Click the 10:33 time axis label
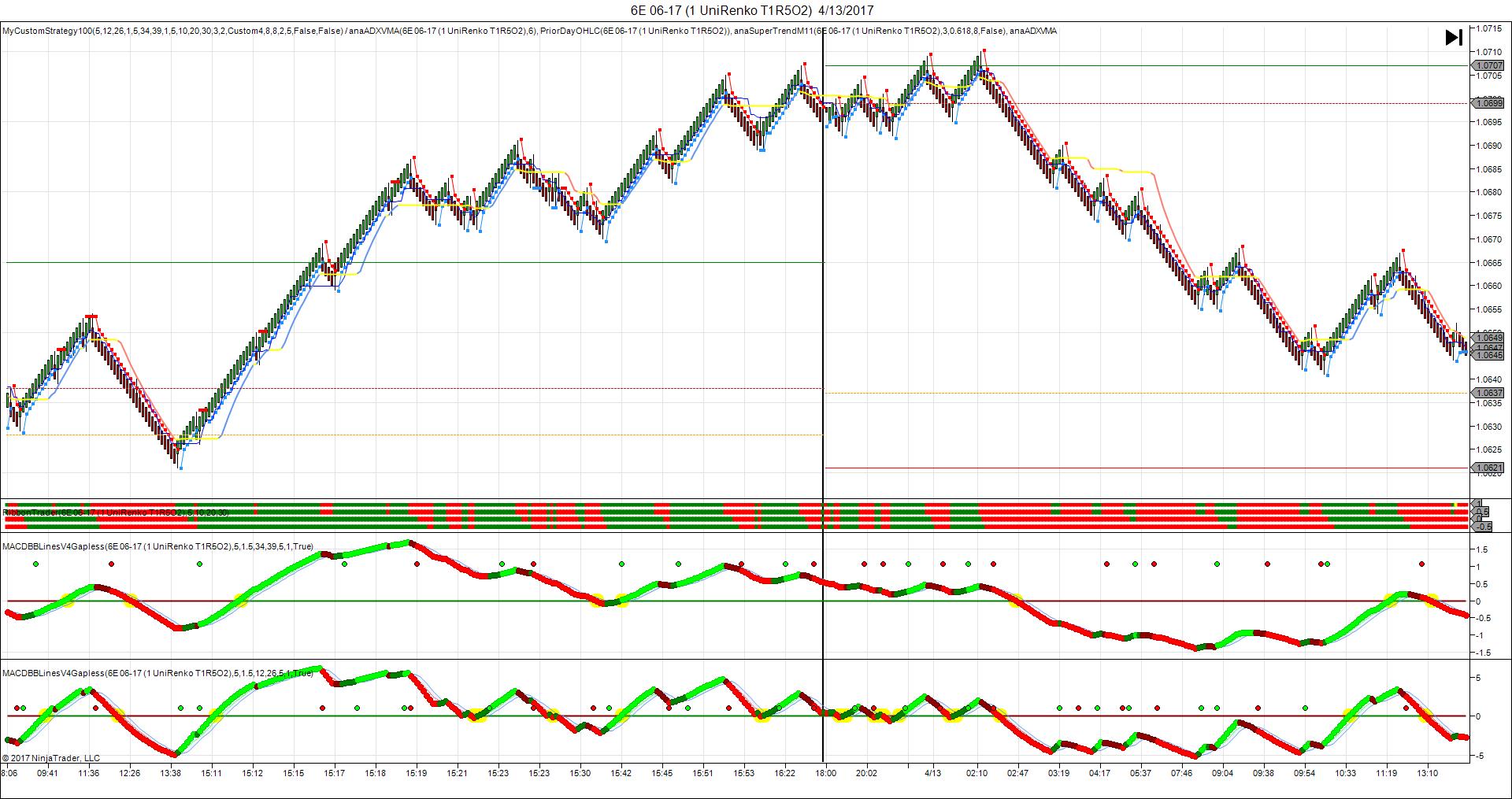This screenshot has height=799, width=1512. [1346, 773]
